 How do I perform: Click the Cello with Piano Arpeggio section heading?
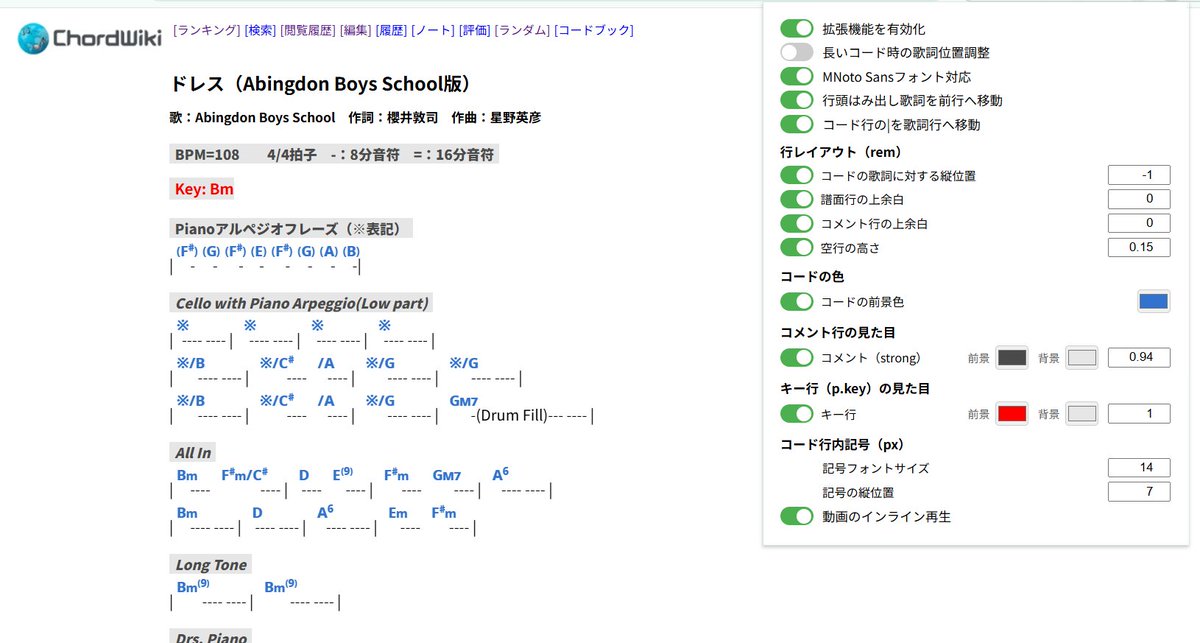pyautogui.click(x=302, y=303)
